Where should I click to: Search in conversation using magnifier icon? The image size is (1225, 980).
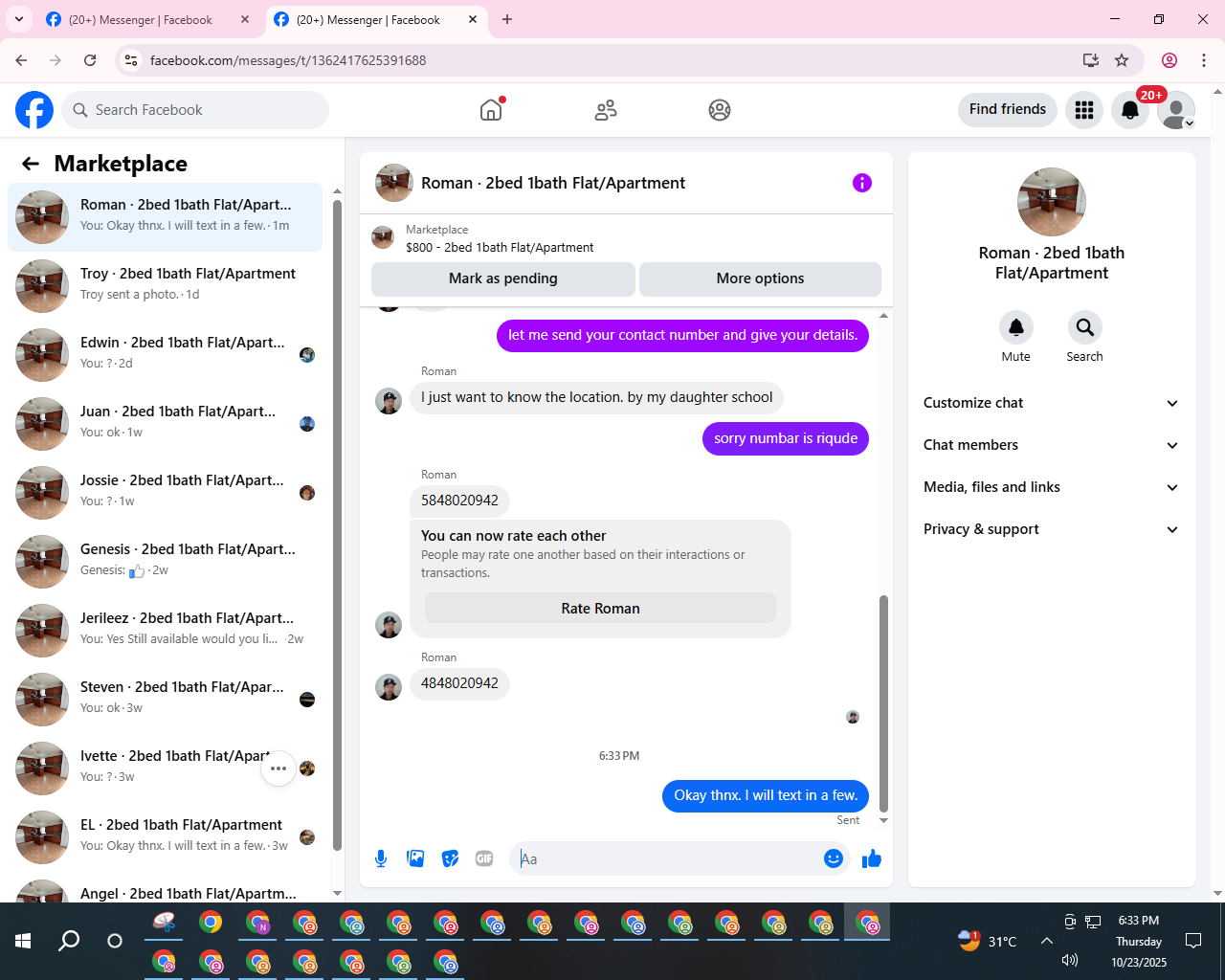tap(1085, 327)
